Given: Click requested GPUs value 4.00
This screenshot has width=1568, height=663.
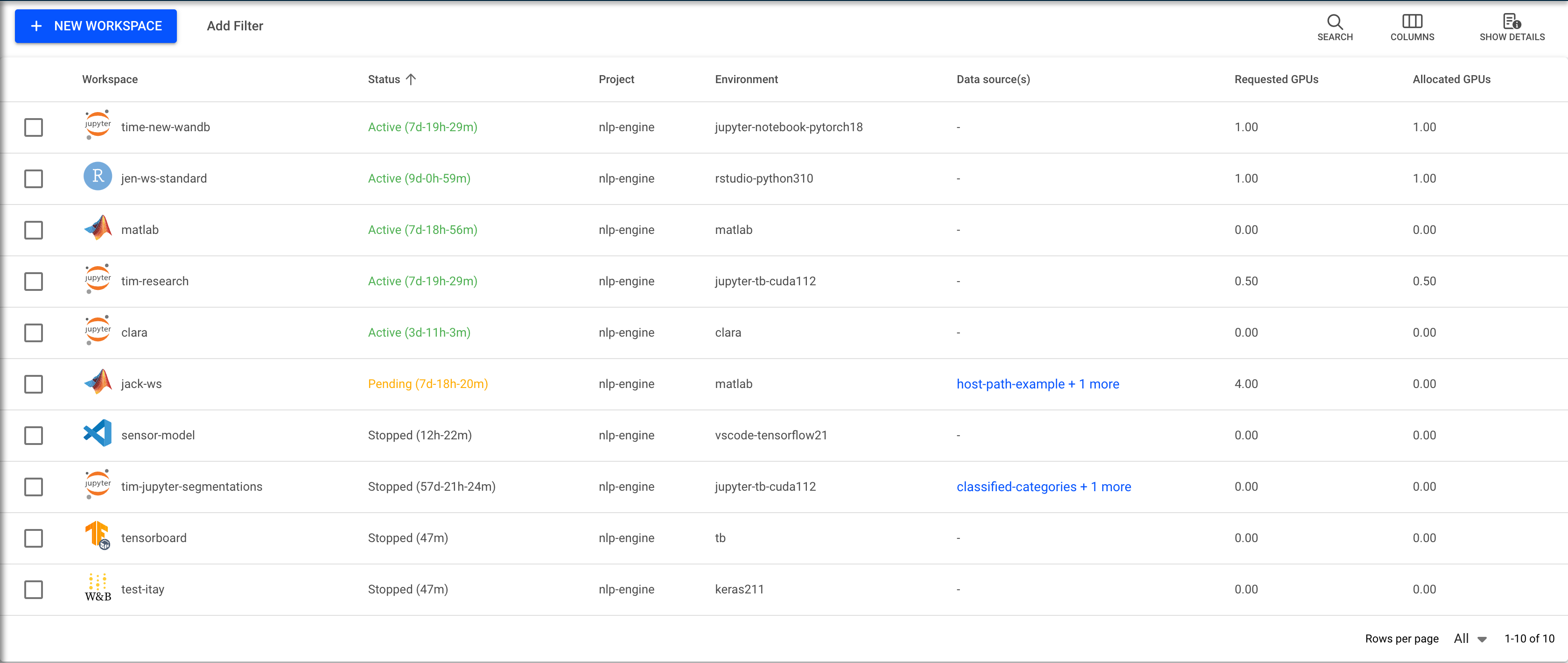Looking at the screenshot, I should coord(1246,384).
